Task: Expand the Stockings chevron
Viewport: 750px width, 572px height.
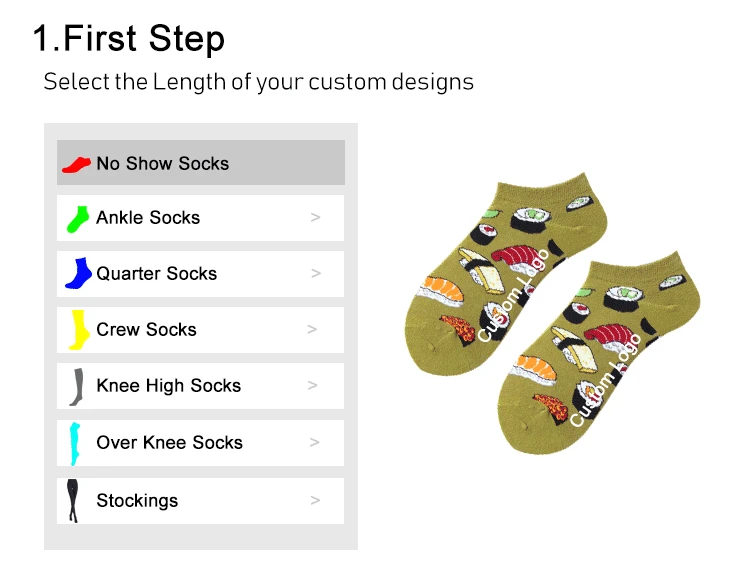Action: (316, 500)
